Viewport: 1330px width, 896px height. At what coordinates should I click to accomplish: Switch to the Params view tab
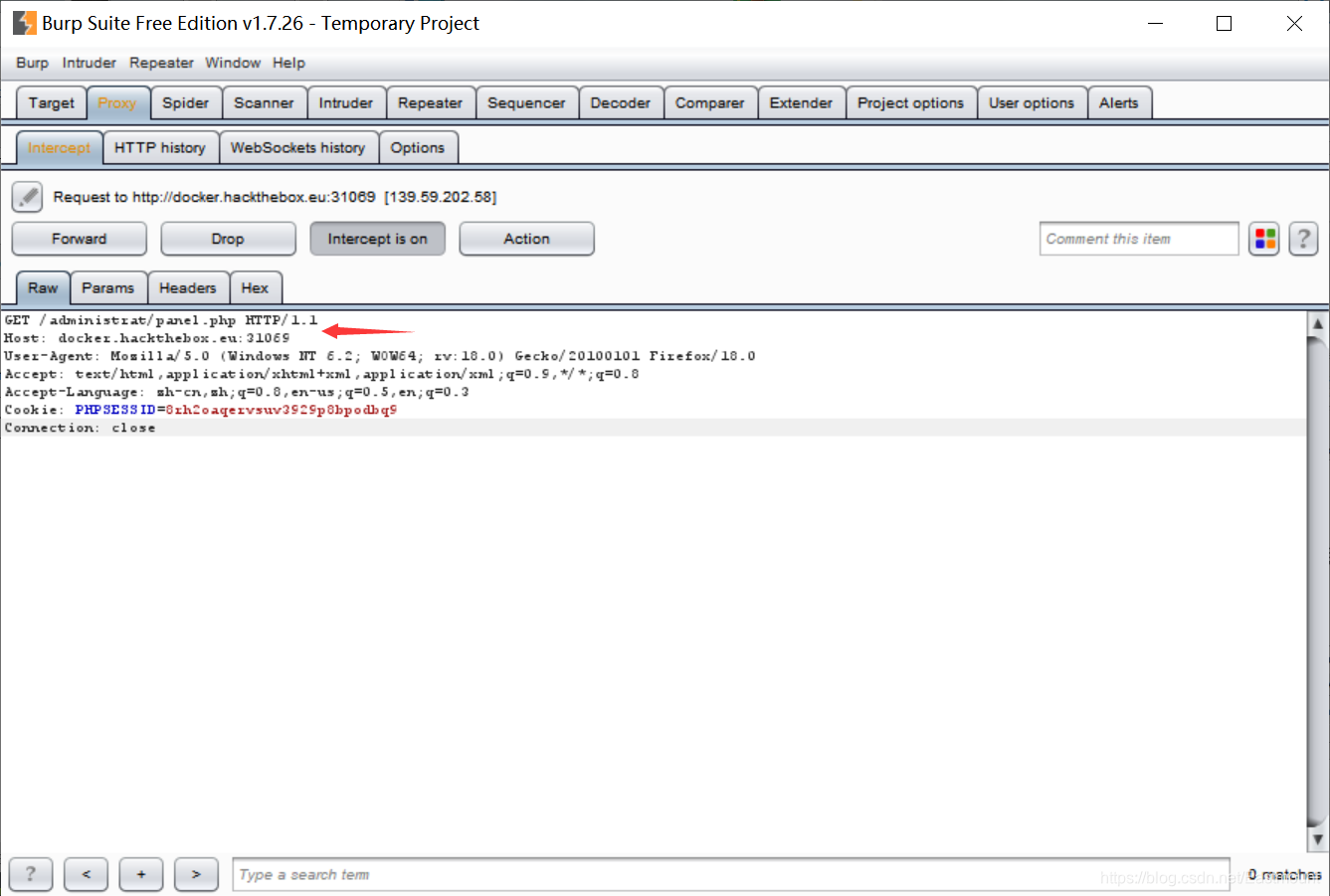[107, 288]
